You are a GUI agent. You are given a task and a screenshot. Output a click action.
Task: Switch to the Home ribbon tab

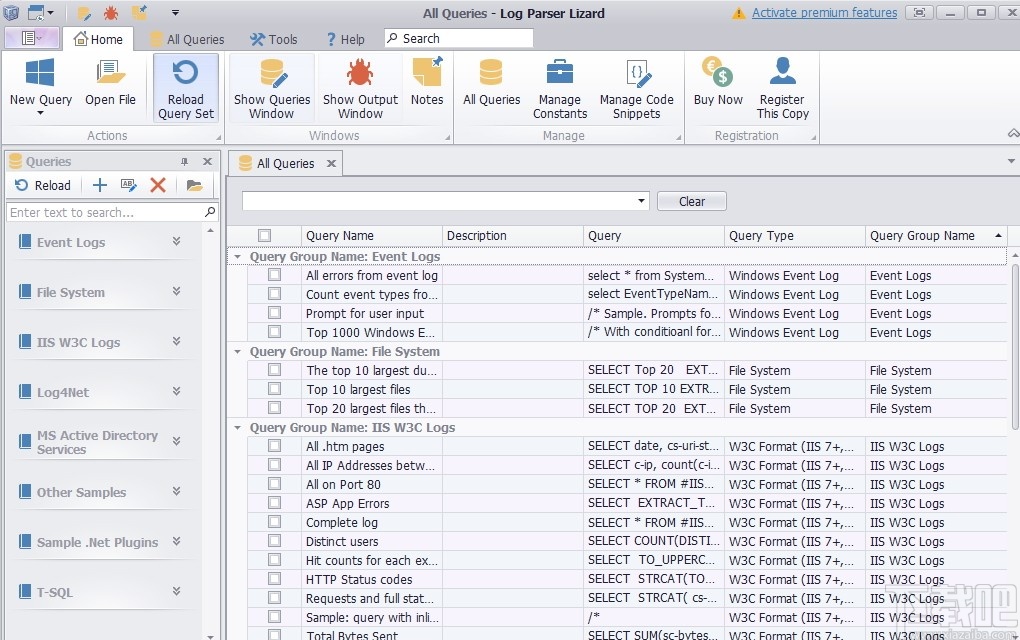point(98,39)
